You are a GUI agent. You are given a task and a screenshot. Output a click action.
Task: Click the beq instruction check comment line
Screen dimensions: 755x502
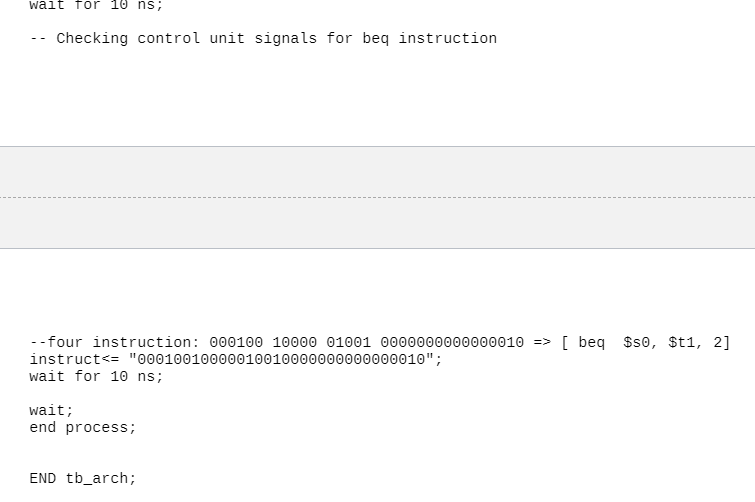263,38
